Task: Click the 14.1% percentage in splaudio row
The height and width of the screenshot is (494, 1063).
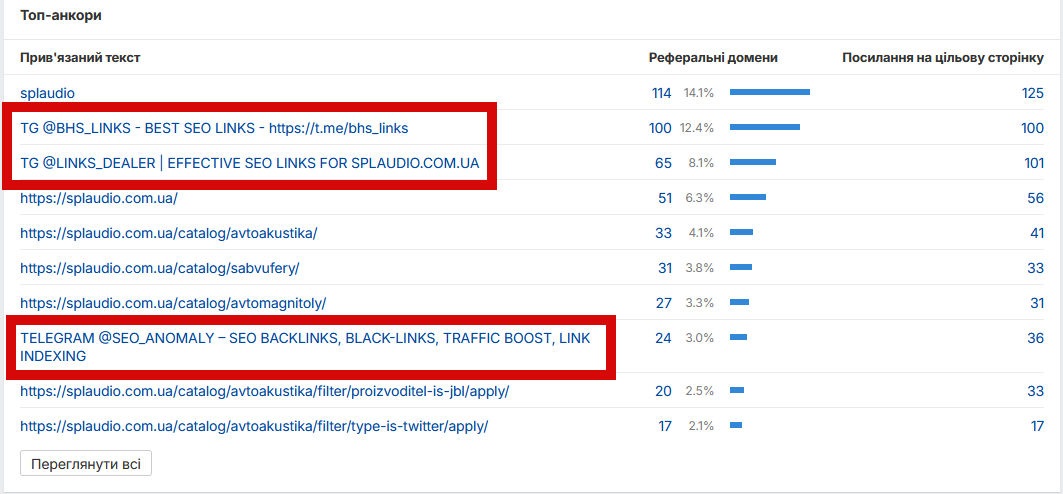Action: pyautogui.click(x=698, y=93)
